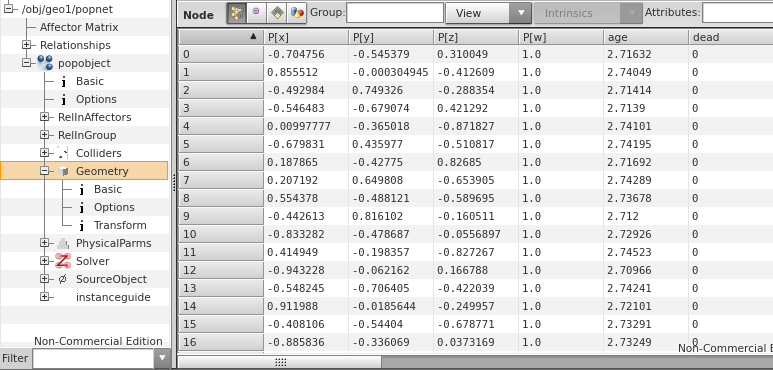Image resolution: width=773 pixels, height=370 pixels.
Task: Select the Detail attribute class icon
Action: click(x=297, y=13)
